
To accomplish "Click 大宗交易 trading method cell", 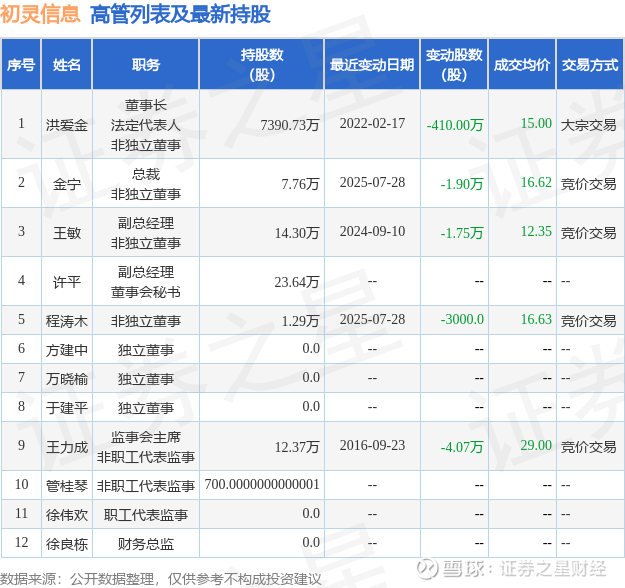I will pyautogui.click(x=588, y=125).
